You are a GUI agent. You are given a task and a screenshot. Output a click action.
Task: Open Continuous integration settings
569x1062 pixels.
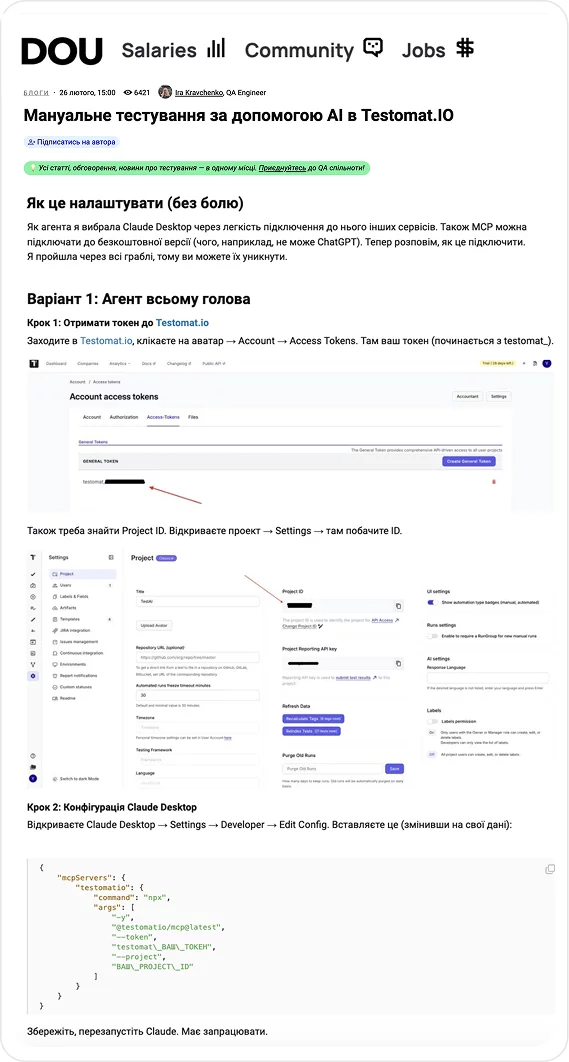point(83,653)
